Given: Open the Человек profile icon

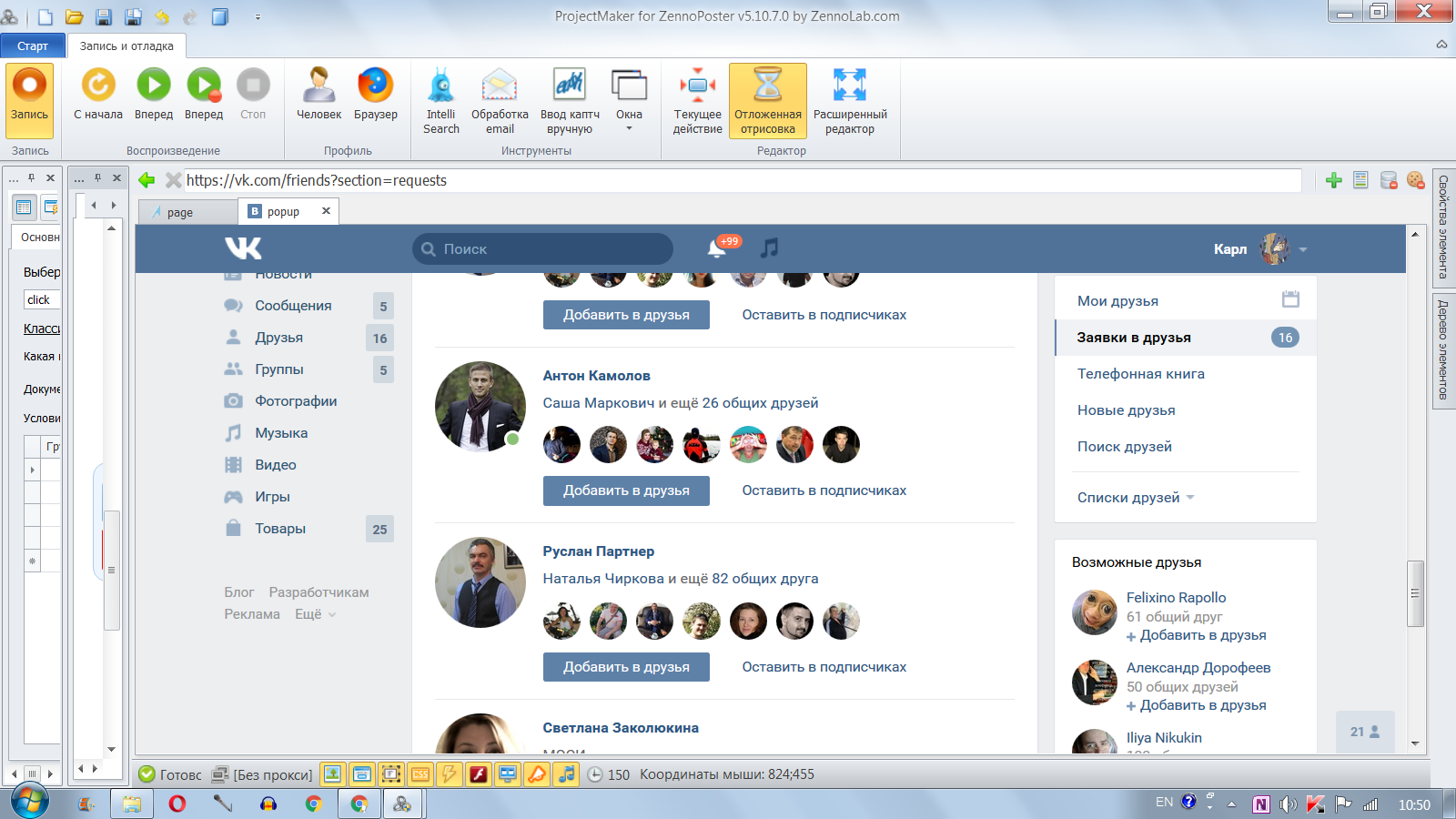Looking at the screenshot, I should [x=319, y=95].
